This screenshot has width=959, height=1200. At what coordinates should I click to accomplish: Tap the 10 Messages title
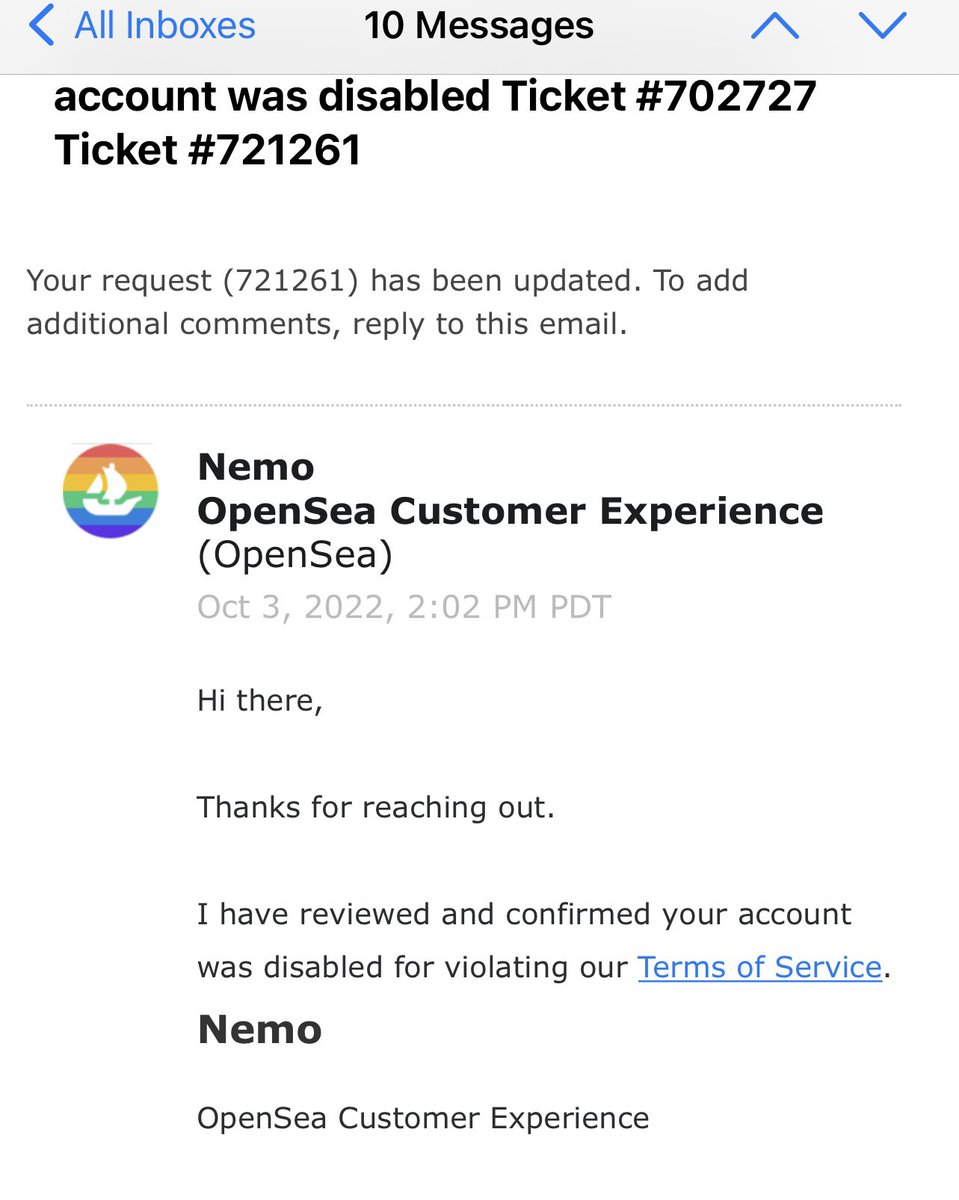coord(478,26)
